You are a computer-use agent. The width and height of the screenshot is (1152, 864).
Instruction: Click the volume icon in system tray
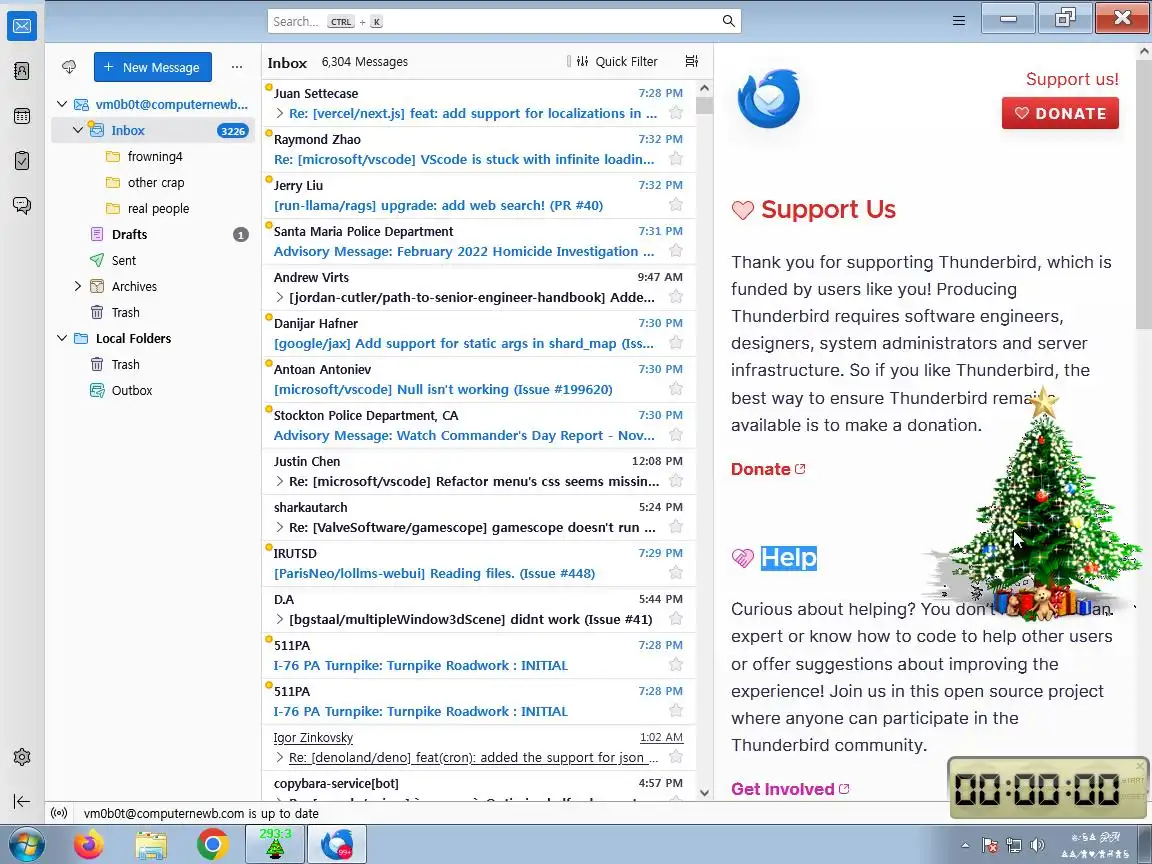pos(1037,845)
